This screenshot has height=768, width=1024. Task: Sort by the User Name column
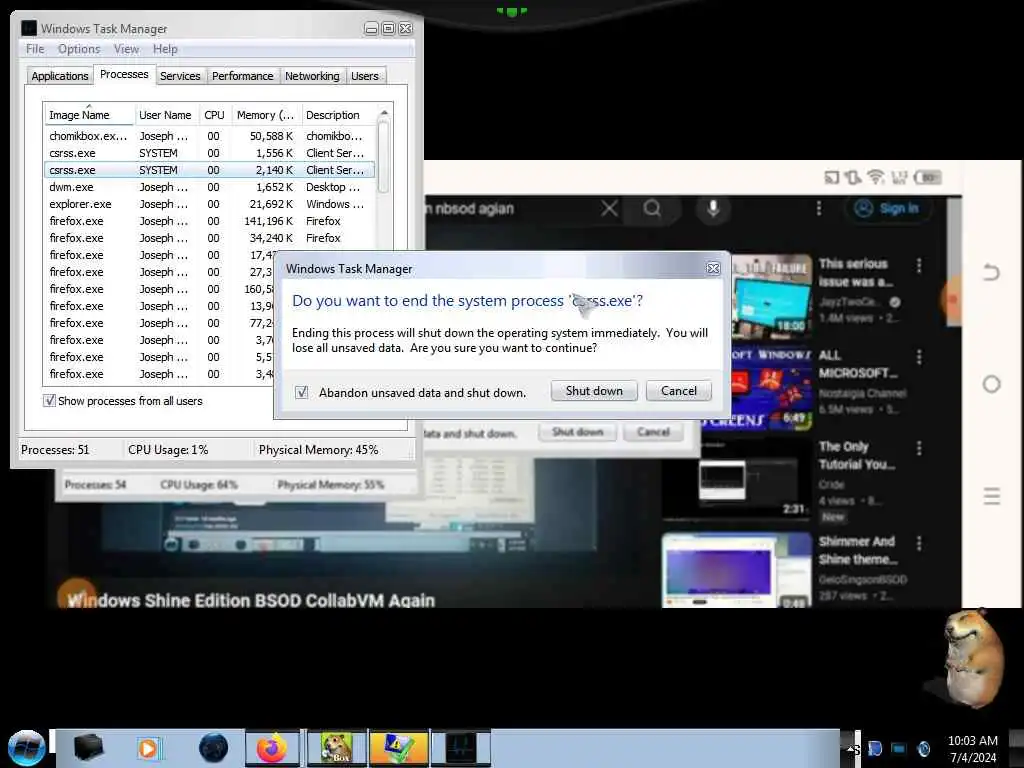tap(166, 114)
